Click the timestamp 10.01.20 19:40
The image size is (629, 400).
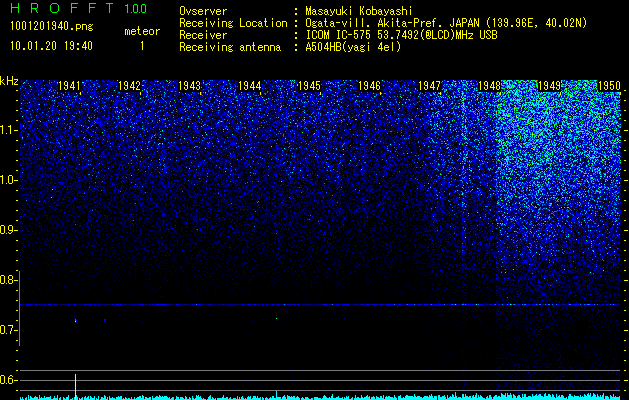click(x=51, y=46)
